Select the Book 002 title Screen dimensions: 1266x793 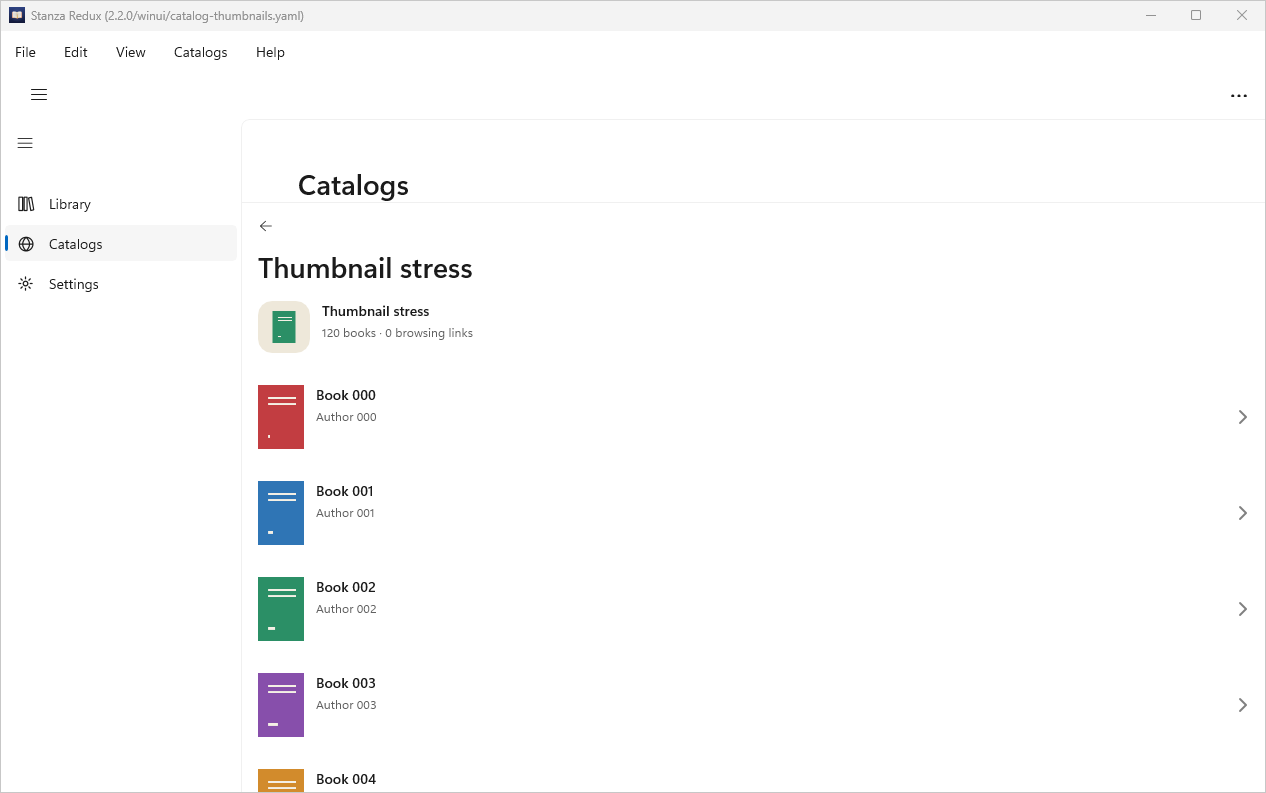click(x=346, y=587)
